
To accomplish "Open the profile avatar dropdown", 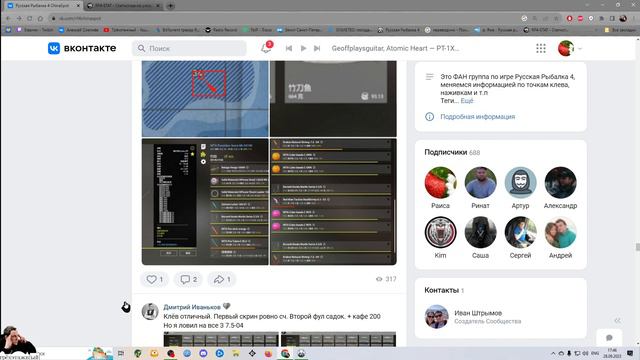I will pos(570,48).
